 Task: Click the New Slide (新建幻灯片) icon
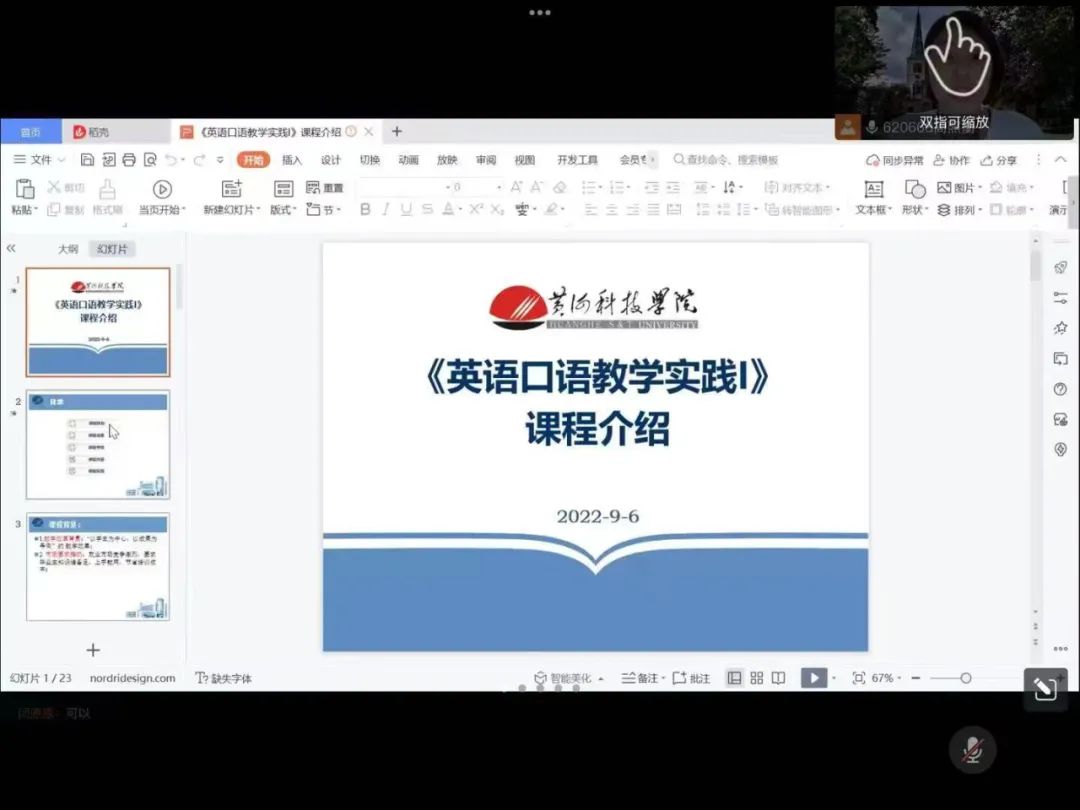pos(231,189)
